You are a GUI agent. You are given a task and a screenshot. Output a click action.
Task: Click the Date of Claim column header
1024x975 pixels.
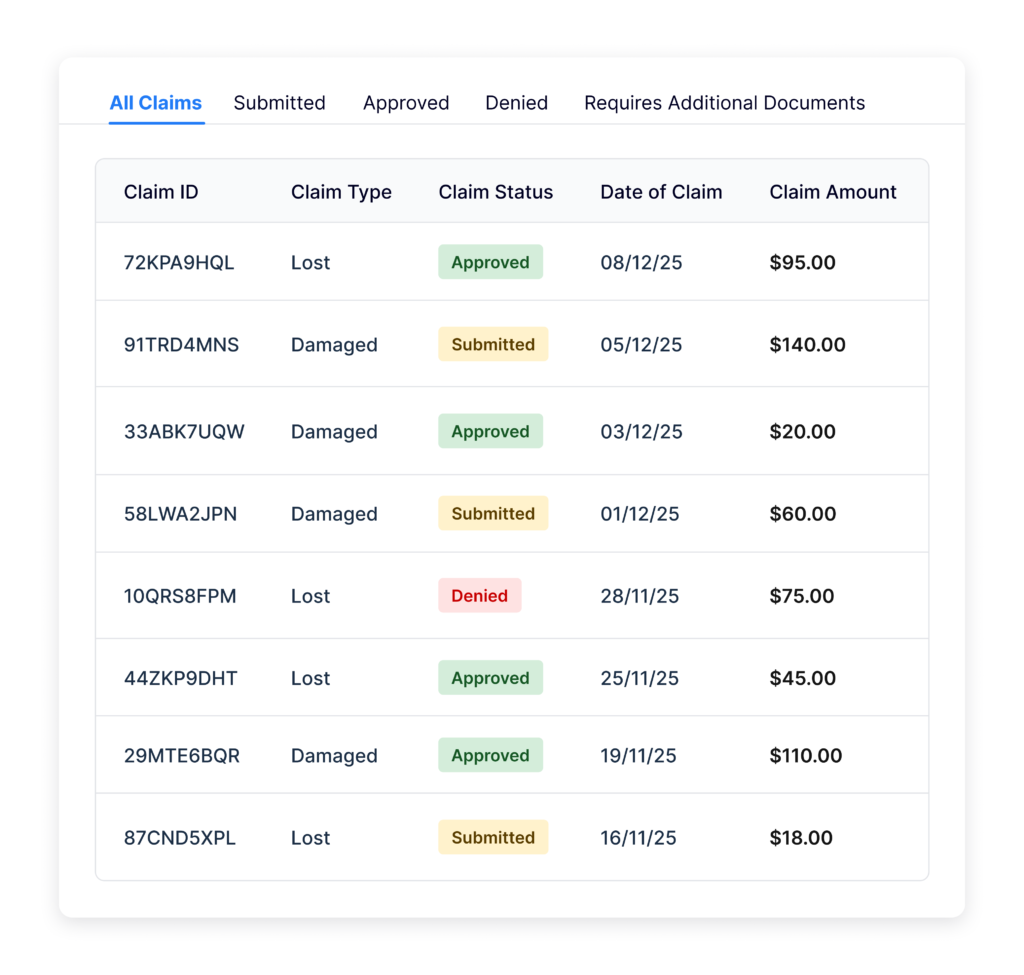(661, 192)
